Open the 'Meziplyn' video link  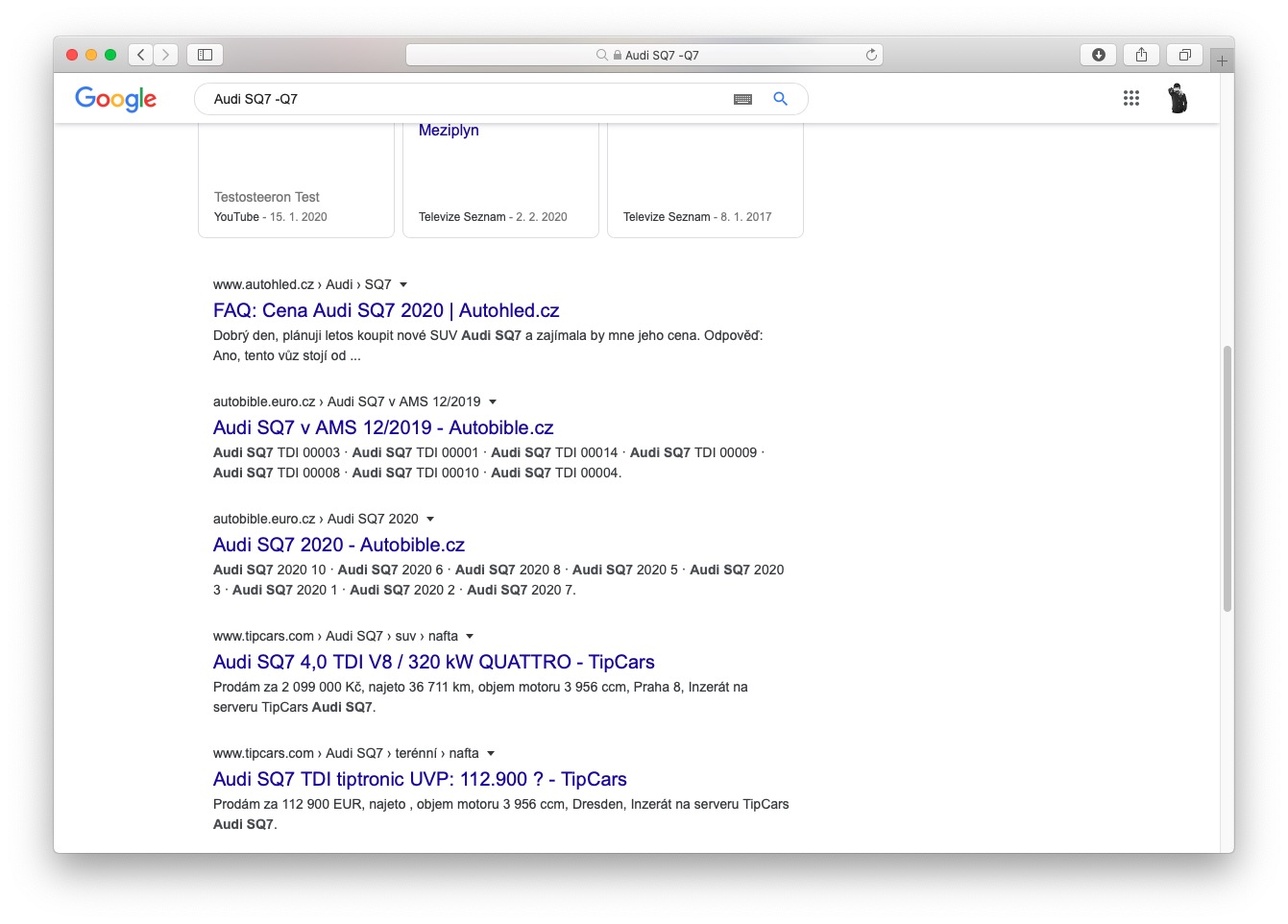click(x=449, y=131)
